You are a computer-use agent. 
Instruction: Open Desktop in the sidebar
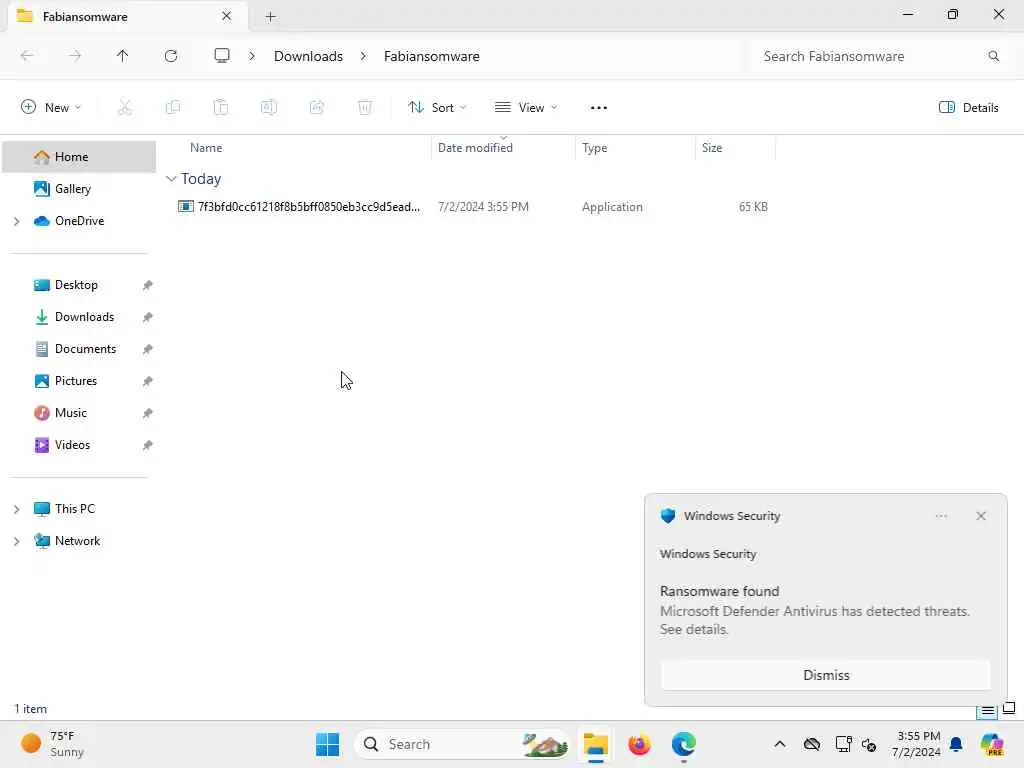tap(76, 285)
